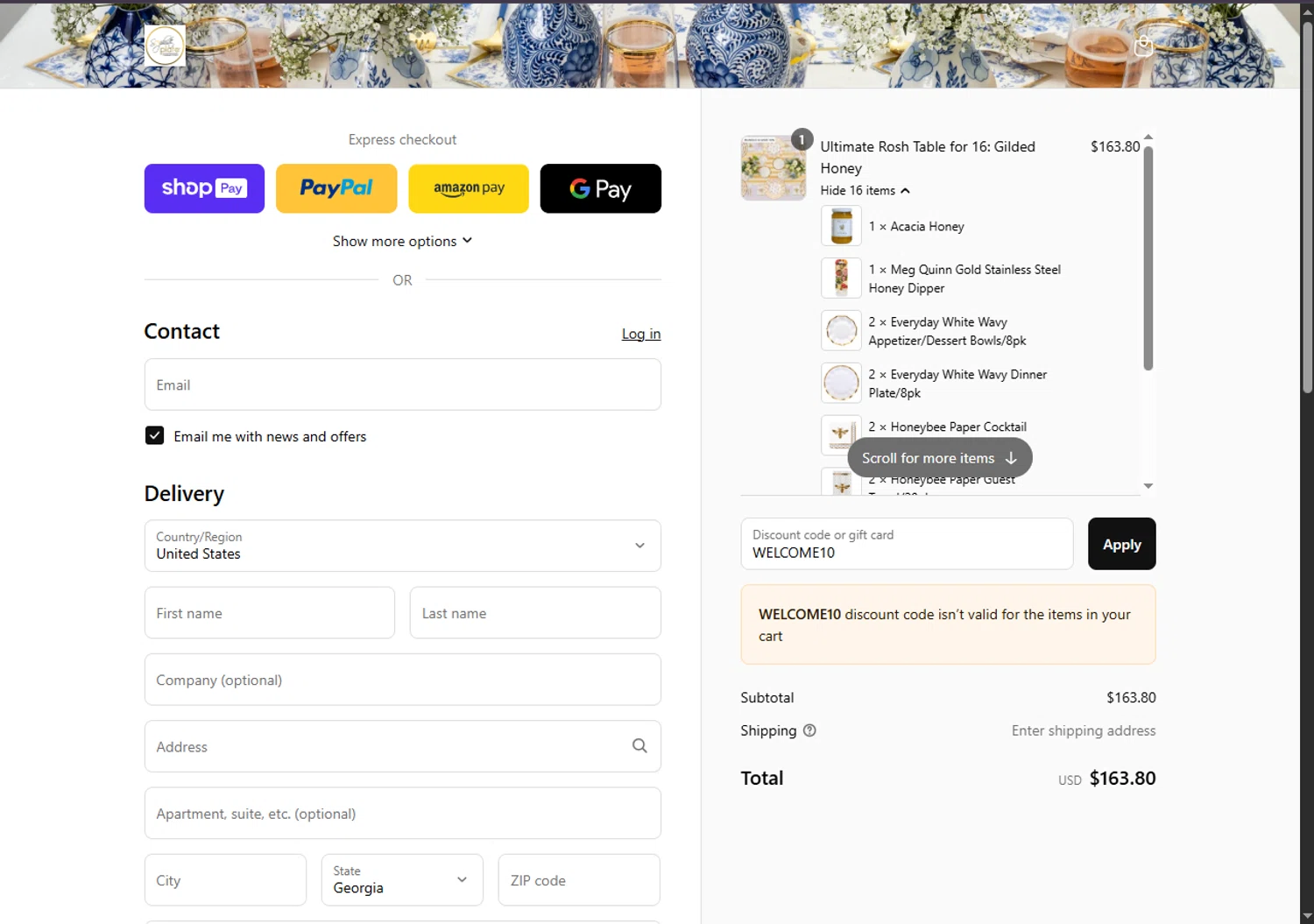
Task: Apply the discount code
Action: tap(1121, 544)
